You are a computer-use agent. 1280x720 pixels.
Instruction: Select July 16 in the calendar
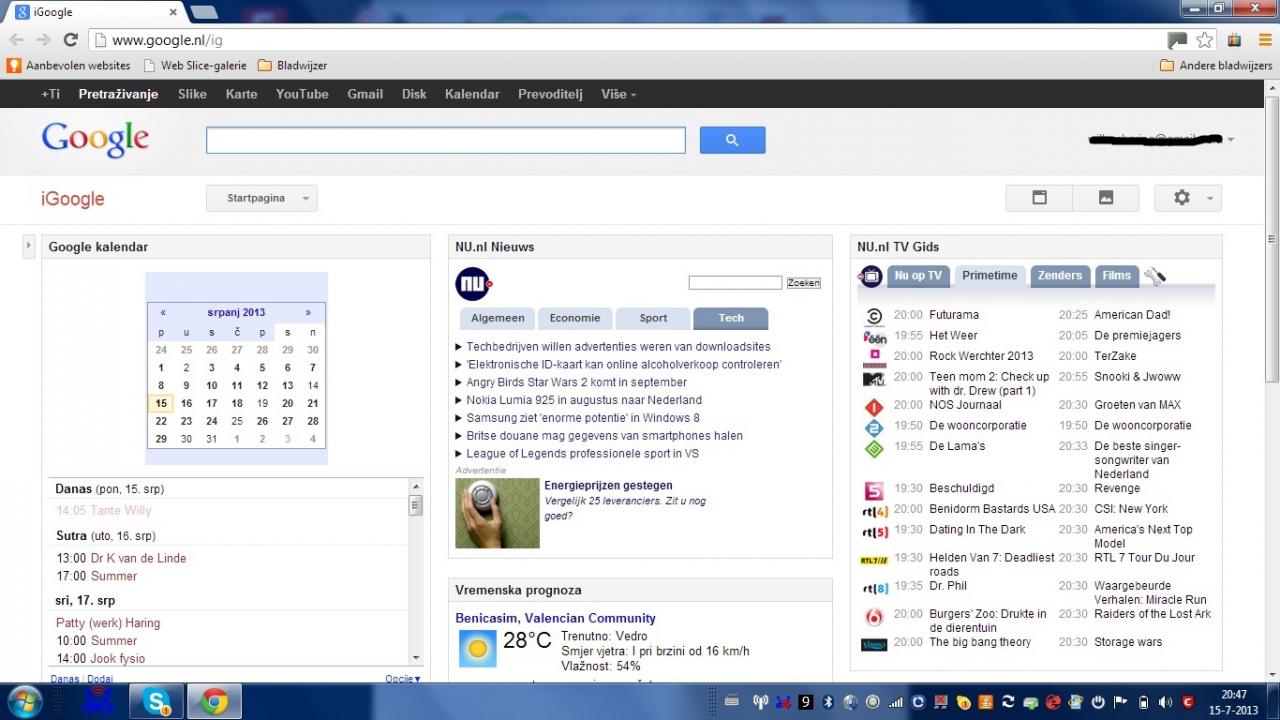click(186, 404)
